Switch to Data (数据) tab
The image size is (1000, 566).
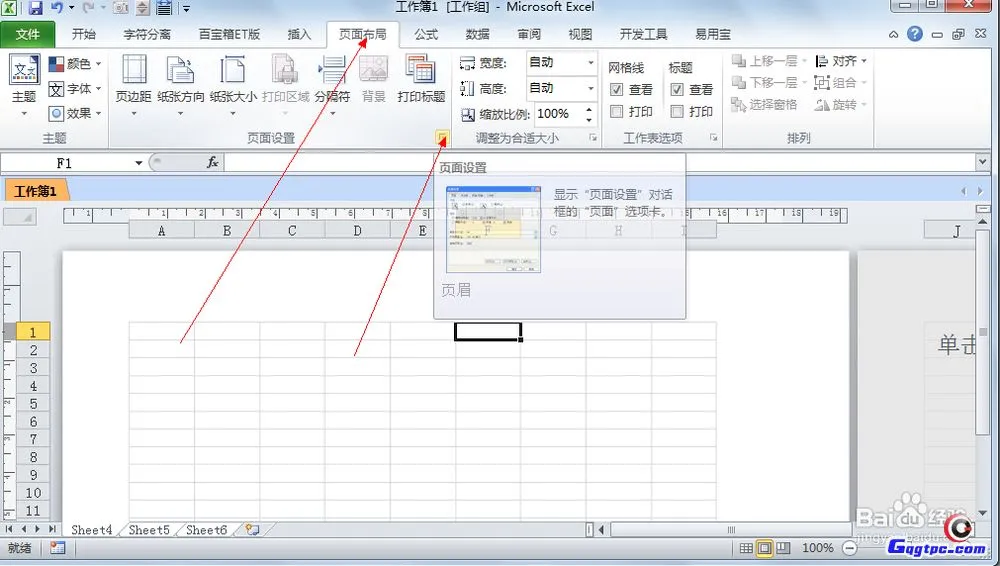coord(478,34)
